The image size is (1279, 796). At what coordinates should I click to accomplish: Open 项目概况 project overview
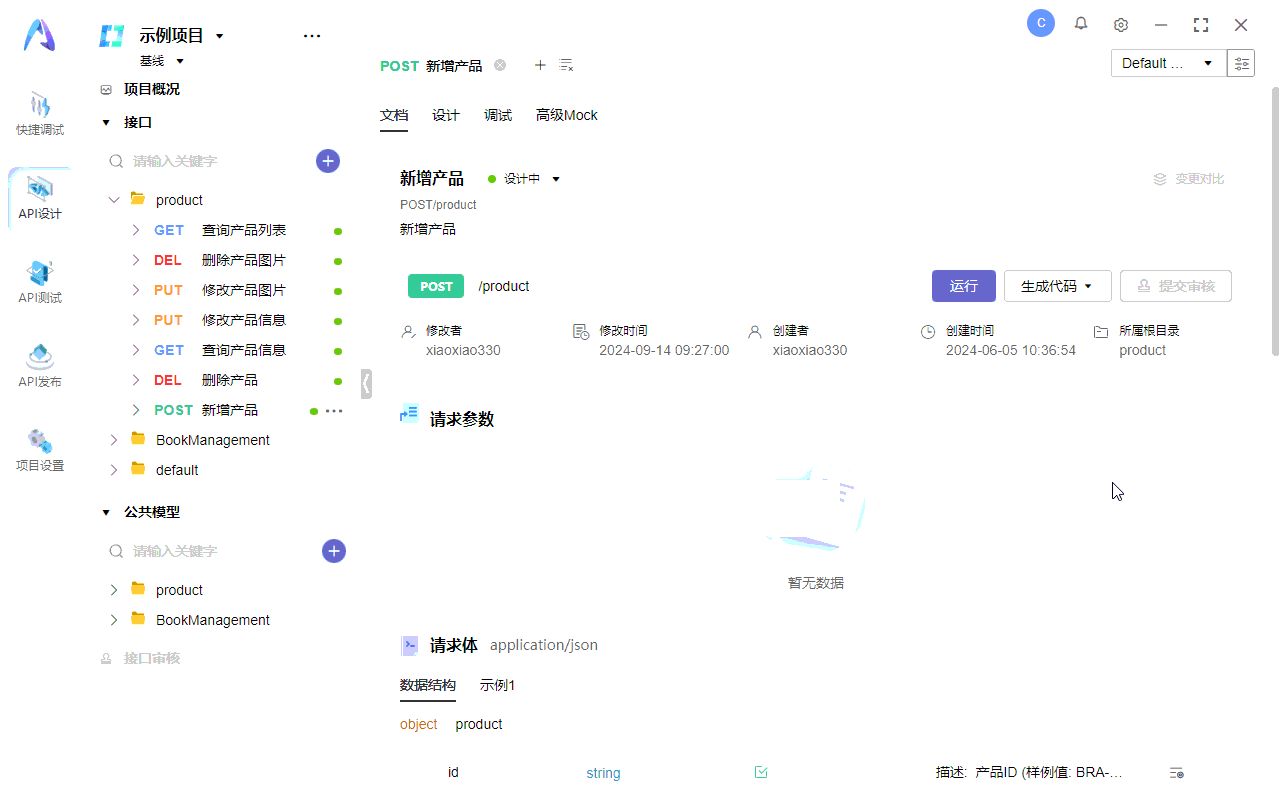coord(152,89)
